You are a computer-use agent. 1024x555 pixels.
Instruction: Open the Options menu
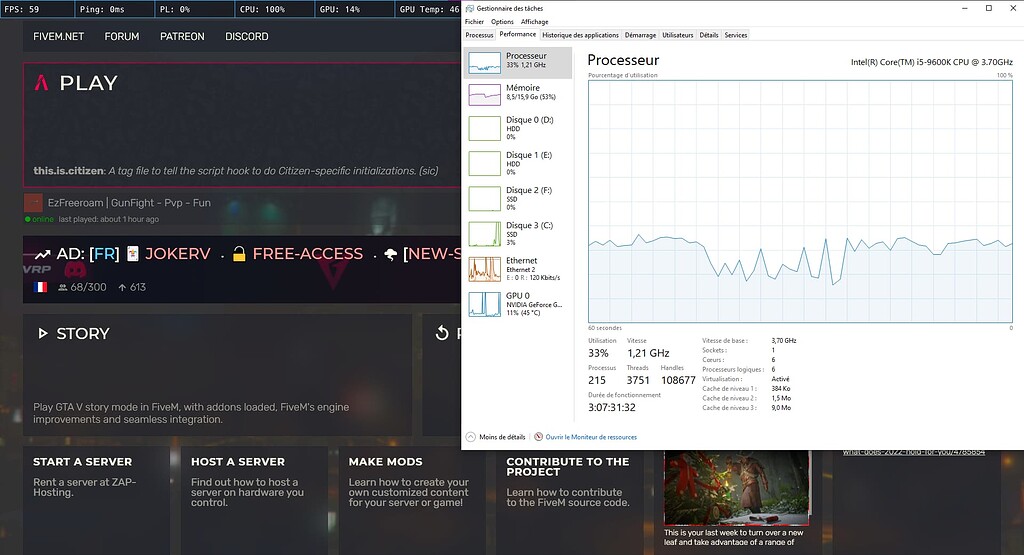502,21
